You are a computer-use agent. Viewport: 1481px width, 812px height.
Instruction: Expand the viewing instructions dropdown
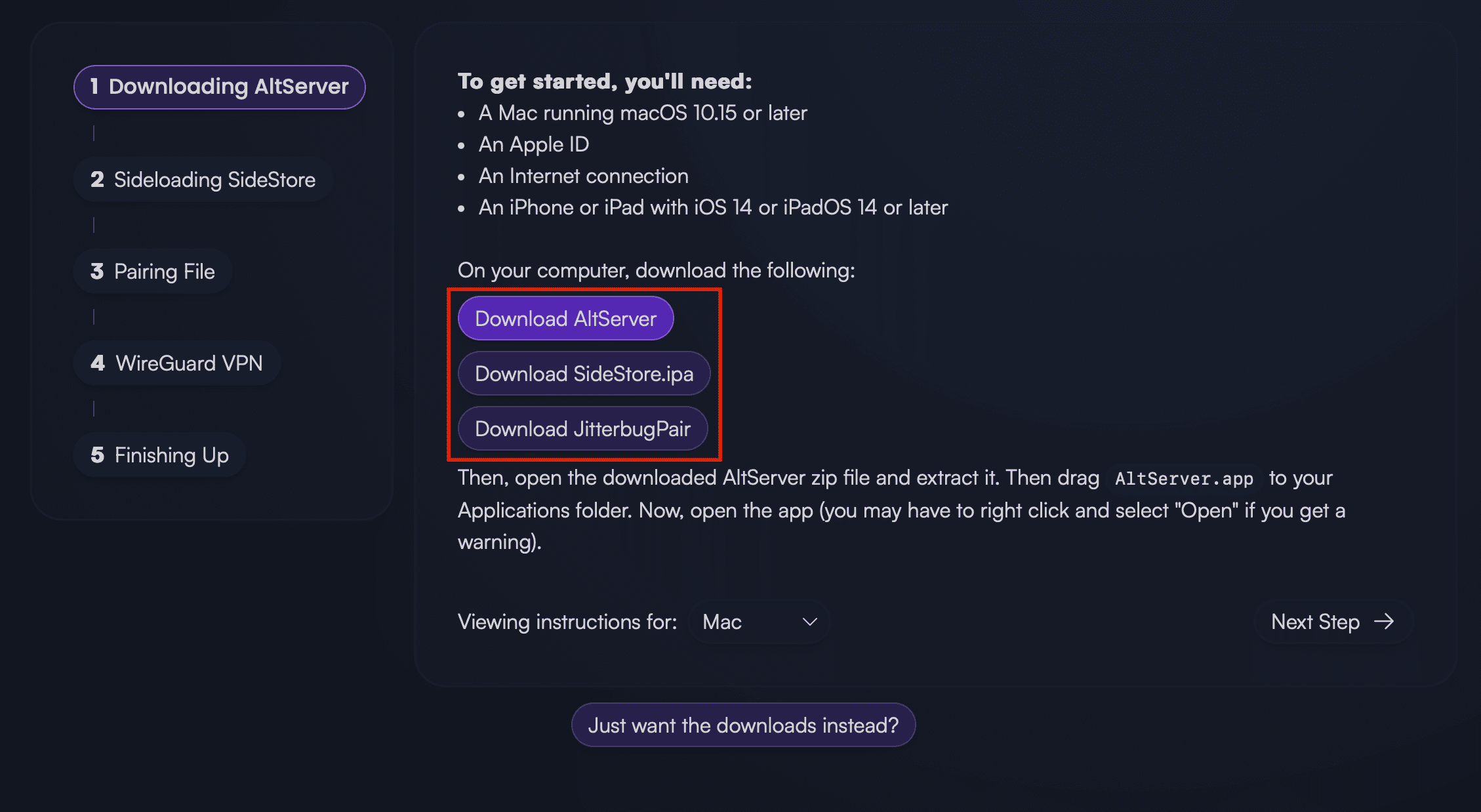(762, 621)
